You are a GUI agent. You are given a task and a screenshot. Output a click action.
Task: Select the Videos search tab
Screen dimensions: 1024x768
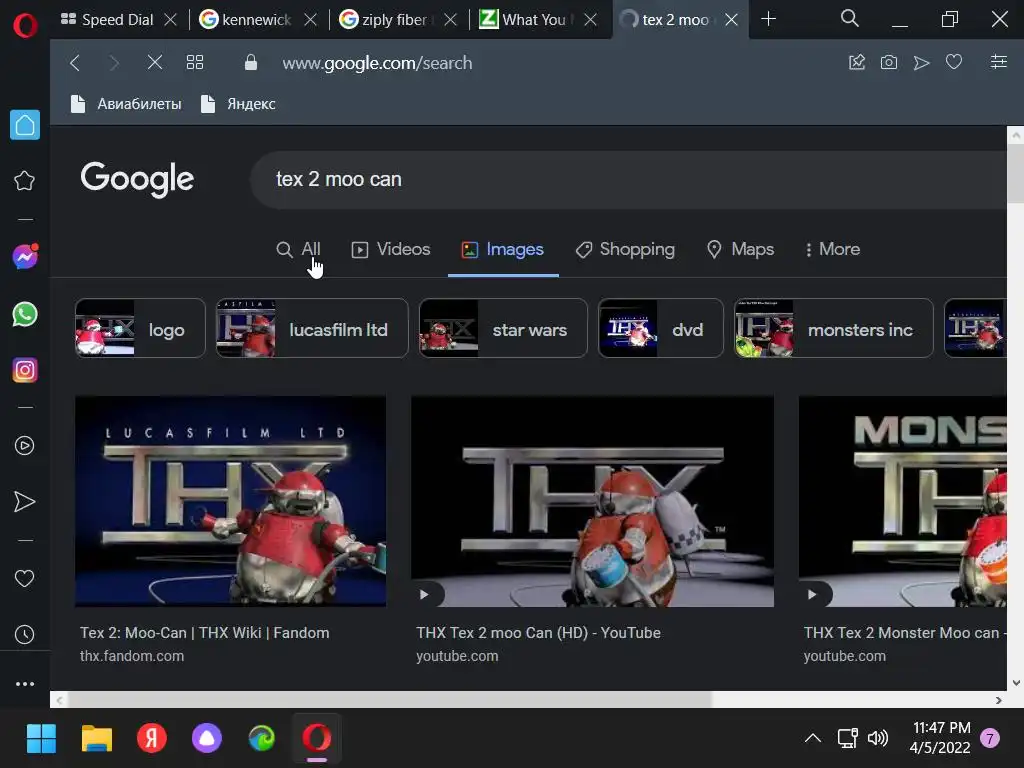click(x=391, y=249)
